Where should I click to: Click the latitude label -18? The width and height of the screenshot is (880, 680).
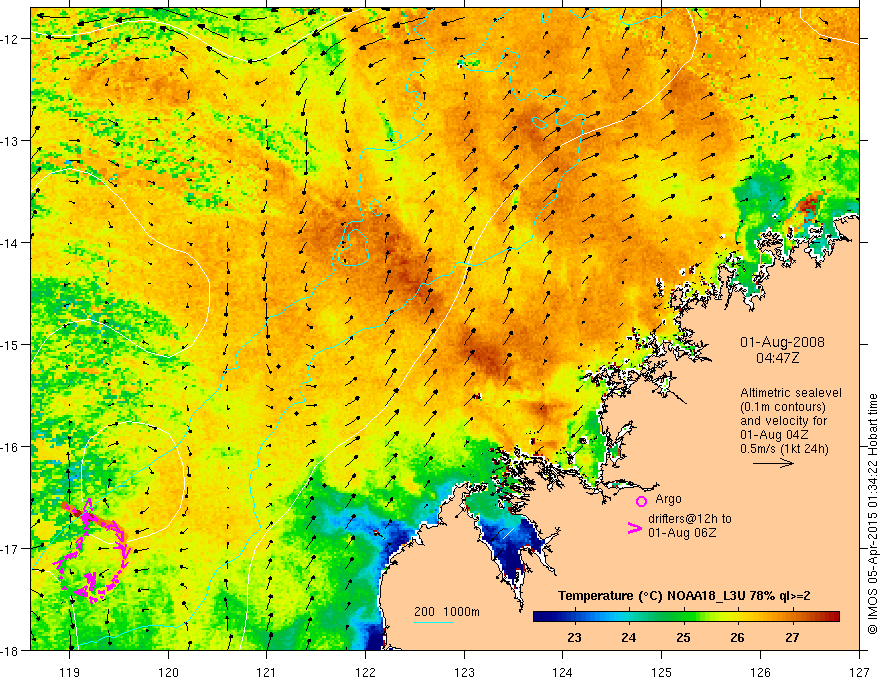click(12, 650)
